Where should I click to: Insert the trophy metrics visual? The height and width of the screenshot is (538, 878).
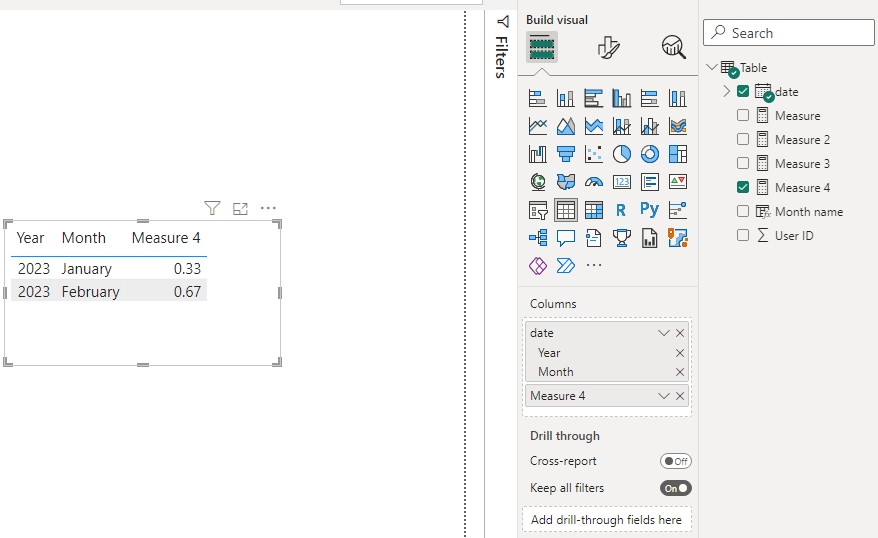point(622,238)
